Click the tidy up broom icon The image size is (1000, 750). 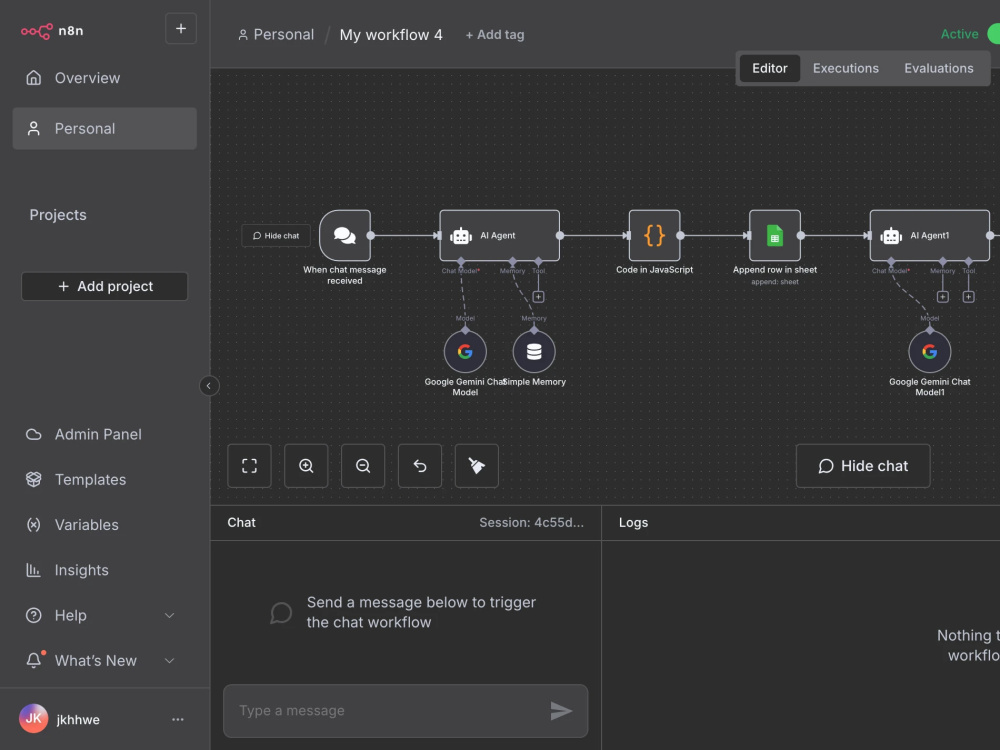pyautogui.click(x=476, y=466)
